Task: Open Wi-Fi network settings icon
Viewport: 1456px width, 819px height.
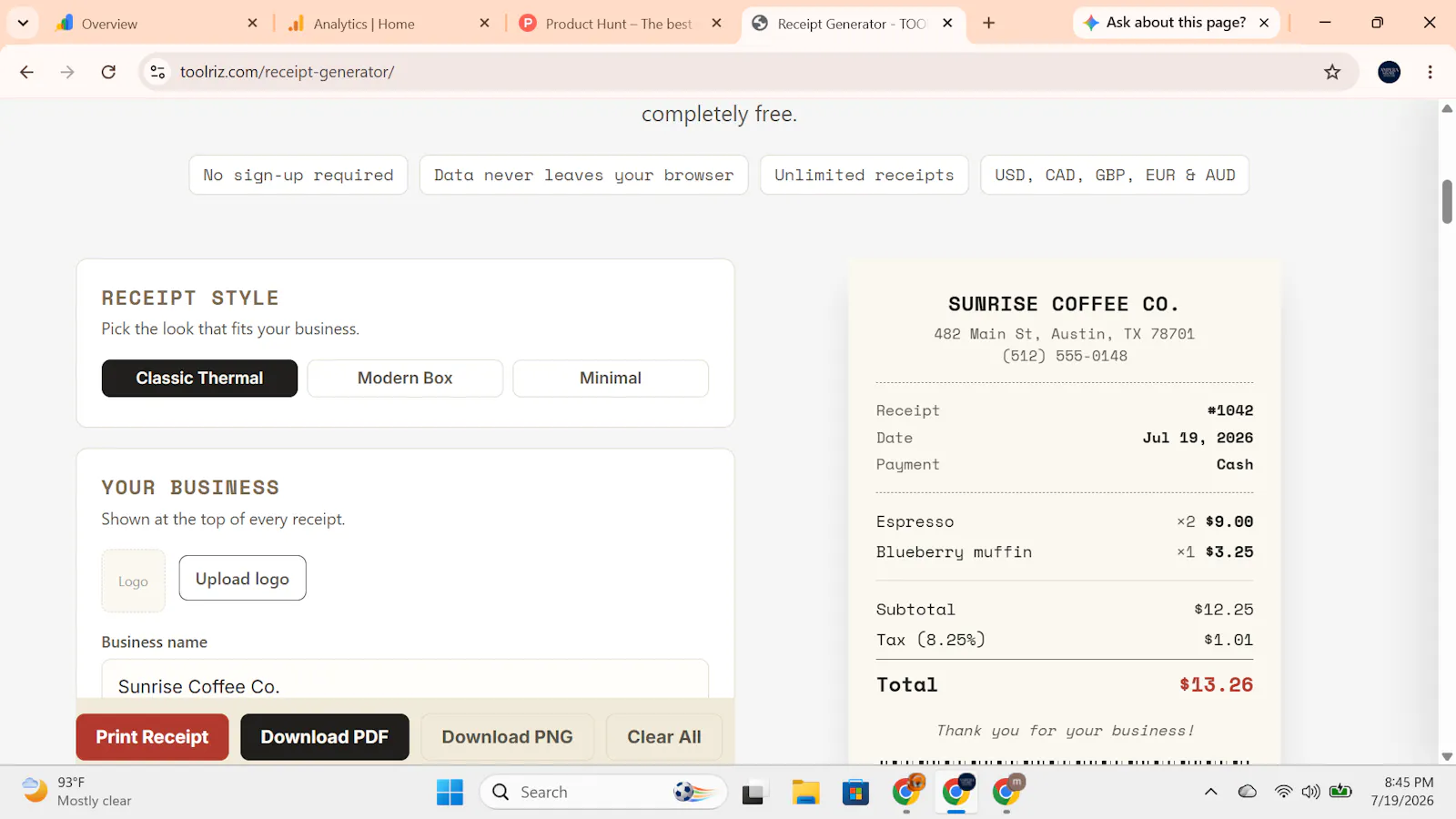Action: coord(1283,792)
